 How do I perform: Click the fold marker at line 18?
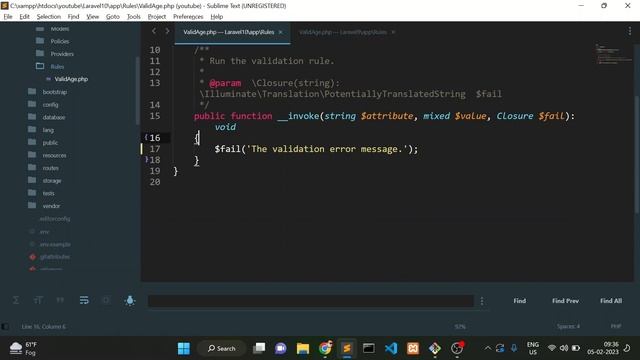pos(146,159)
